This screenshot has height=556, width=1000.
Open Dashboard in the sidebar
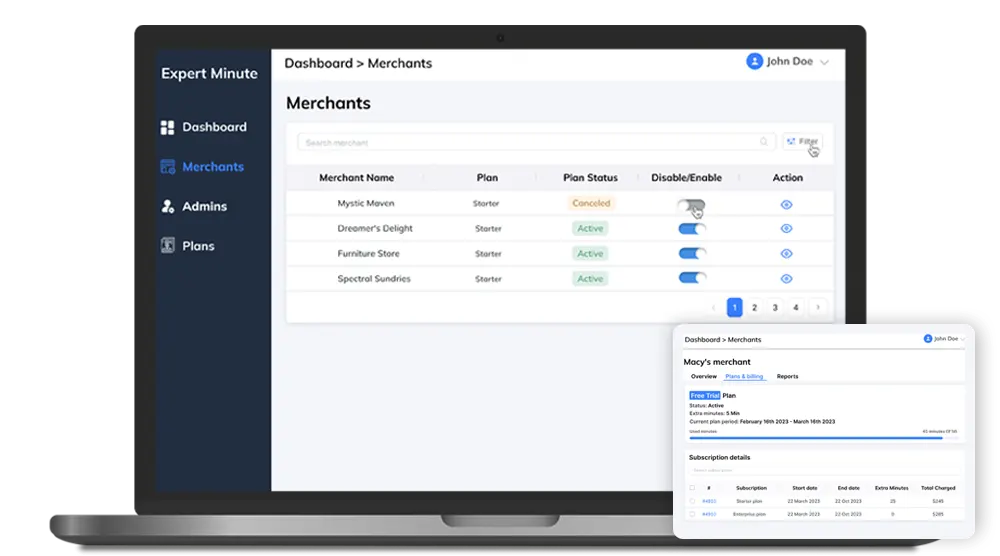click(203, 127)
